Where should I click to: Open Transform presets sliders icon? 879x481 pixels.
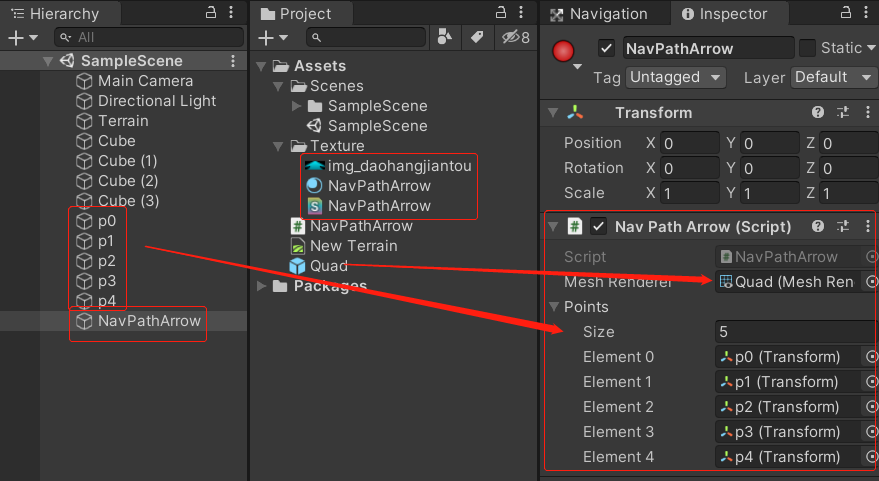coord(842,113)
